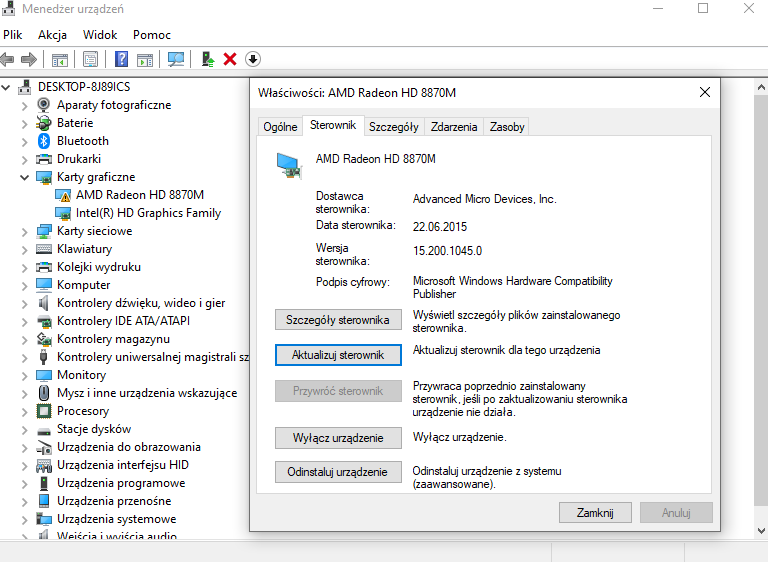Click the Back arrow toolbar icon
This screenshot has width=768, height=562.
[x=7, y=60]
